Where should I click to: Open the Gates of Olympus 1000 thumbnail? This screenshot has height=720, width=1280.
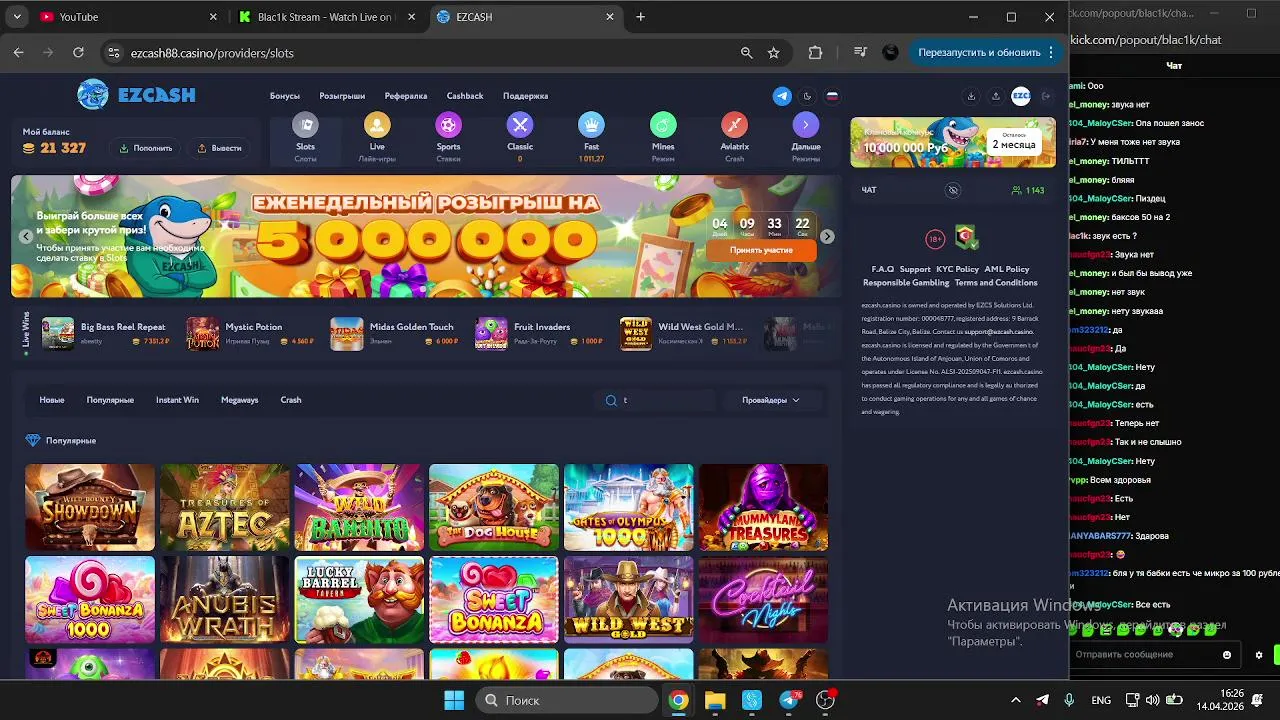628,507
